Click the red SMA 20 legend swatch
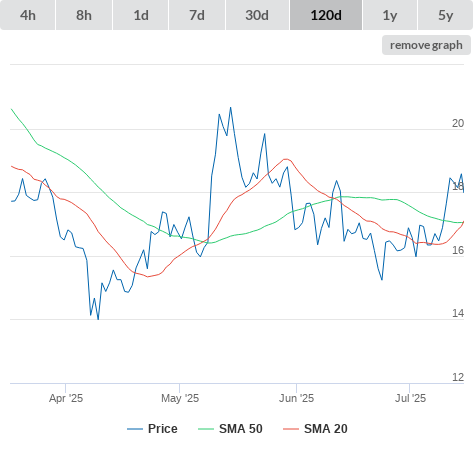This screenshot has width=474, height=455. 291,429
